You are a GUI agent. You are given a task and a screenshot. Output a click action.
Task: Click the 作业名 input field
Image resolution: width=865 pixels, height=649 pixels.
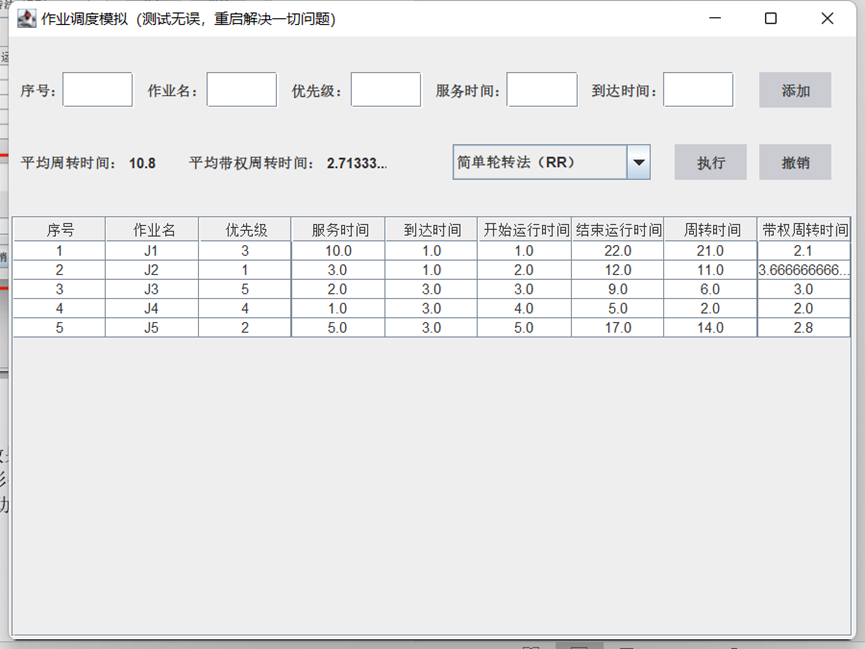pos(241,89)
